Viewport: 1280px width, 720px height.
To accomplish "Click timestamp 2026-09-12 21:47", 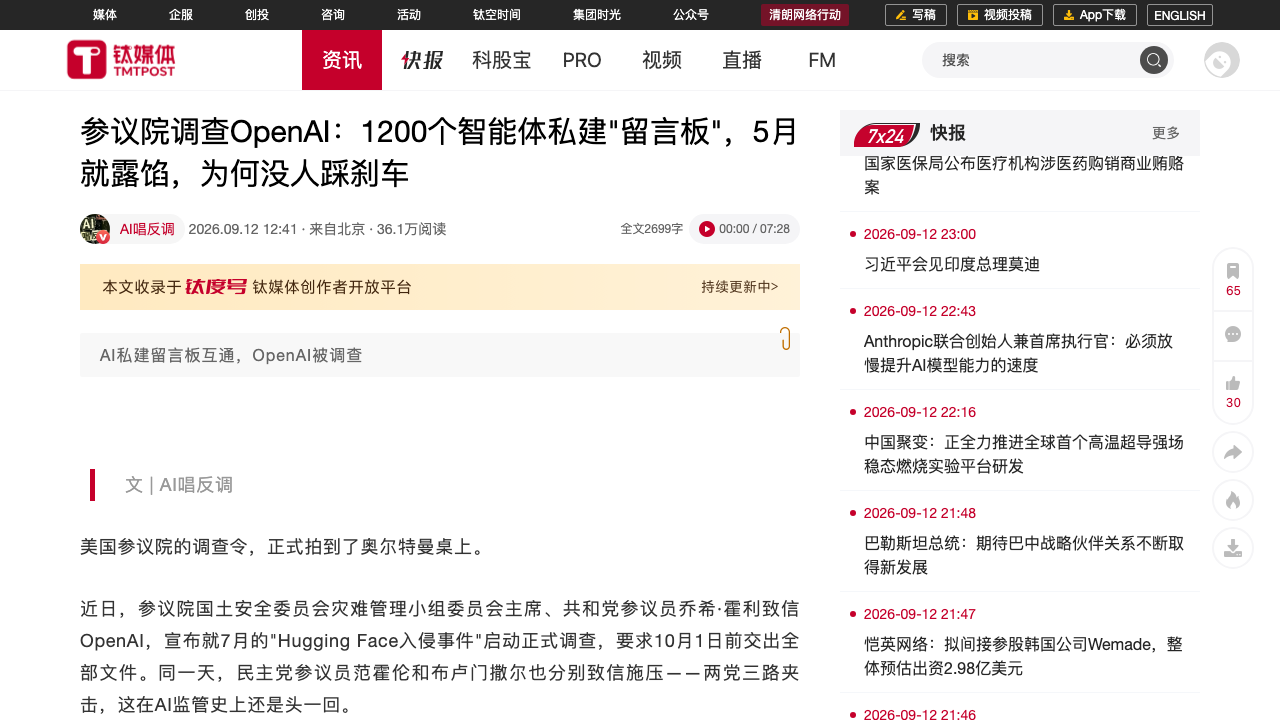I will (x=920, y=614).
